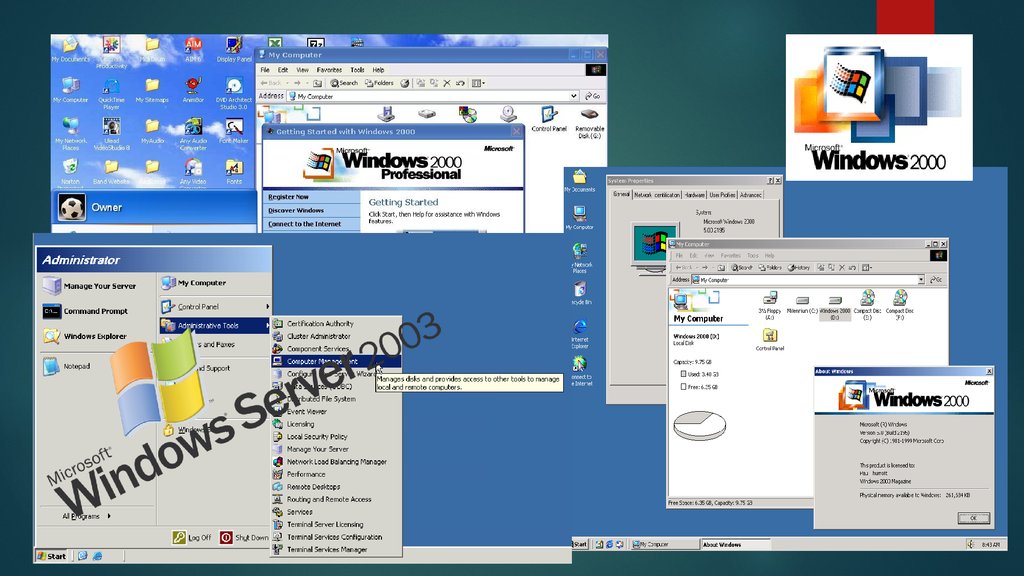1024x576 pixels.
Task: Select Command Prompt in the Start menu
Action: 86,312
